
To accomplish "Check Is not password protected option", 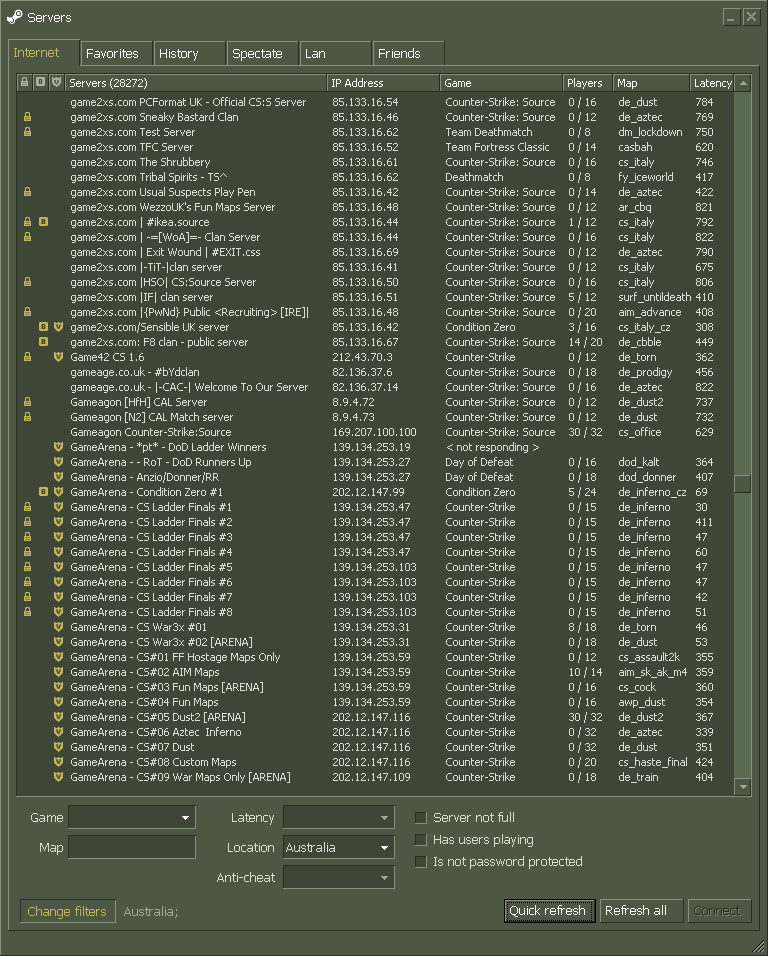I will pos(421,861).
